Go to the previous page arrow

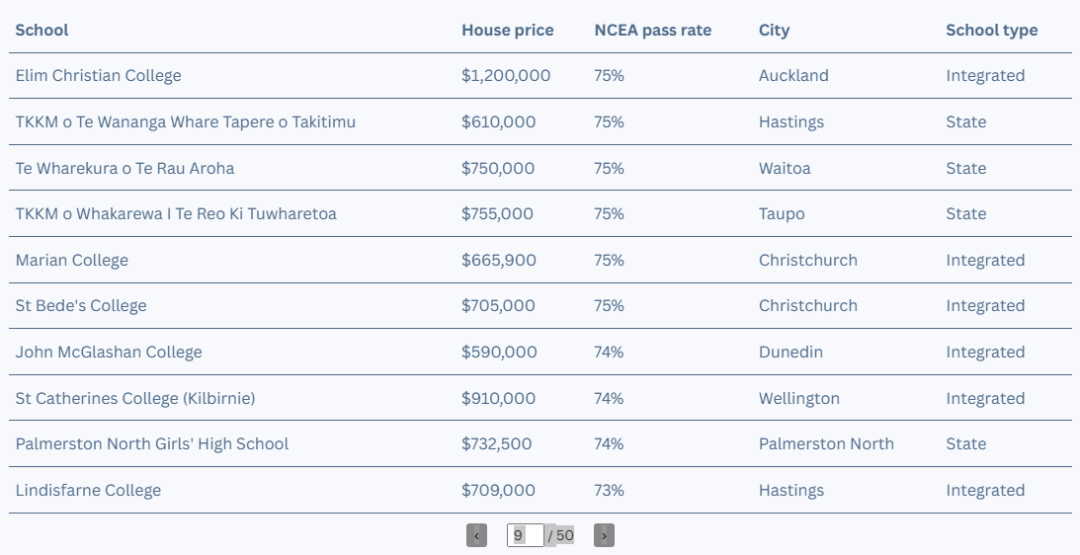477,535
